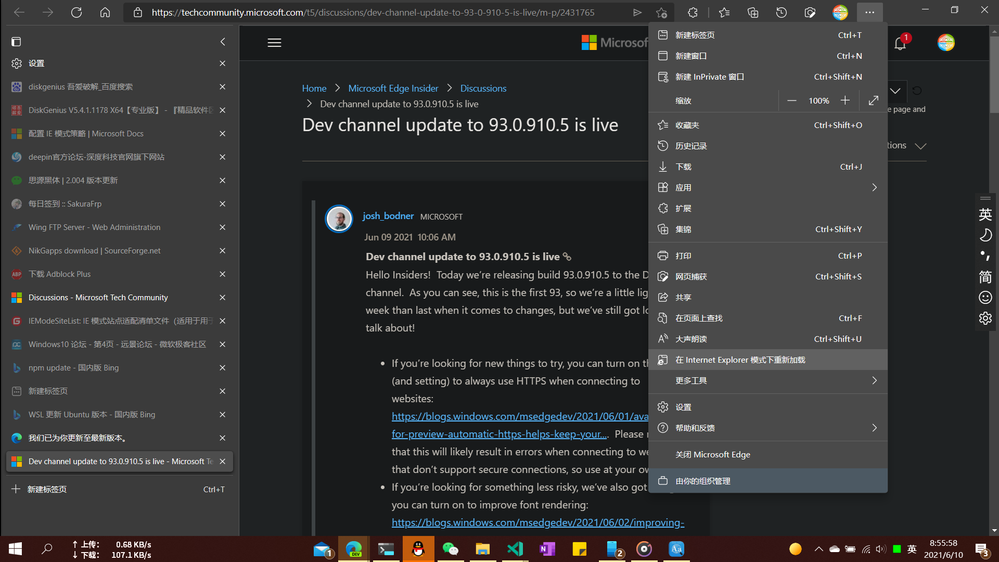
Task: Select 新建窗口 menu entry
Action: 768,56
